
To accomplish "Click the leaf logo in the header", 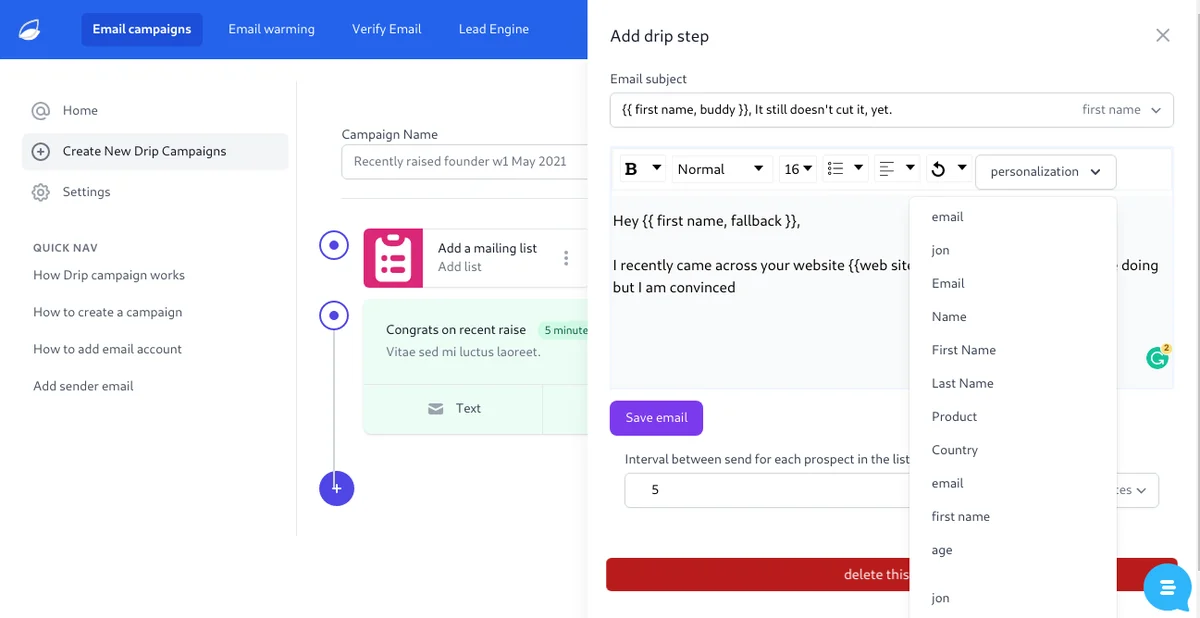I will pyautogui.click(x=30, y=29).
